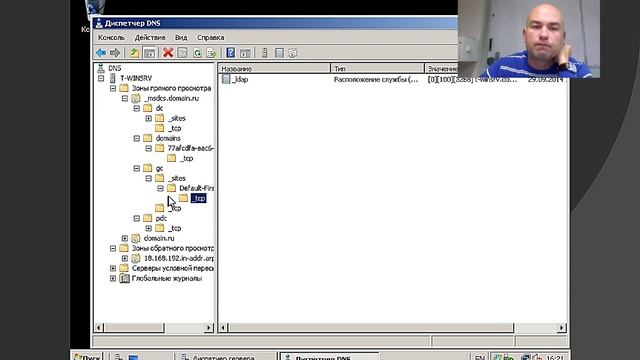Select the domain.ru zone node
Viewport: 640px width, 360px height.
159,238
